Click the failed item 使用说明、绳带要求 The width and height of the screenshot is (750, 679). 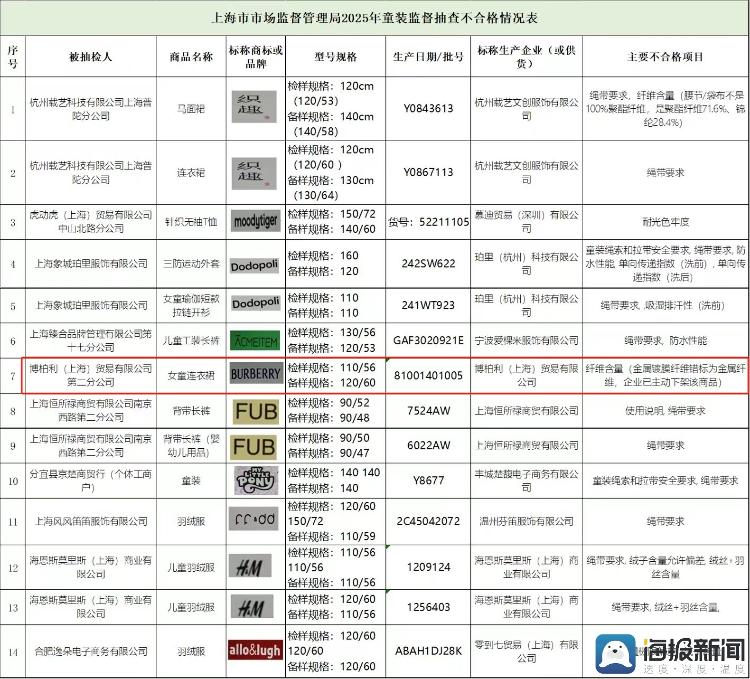tap(665, 410)
